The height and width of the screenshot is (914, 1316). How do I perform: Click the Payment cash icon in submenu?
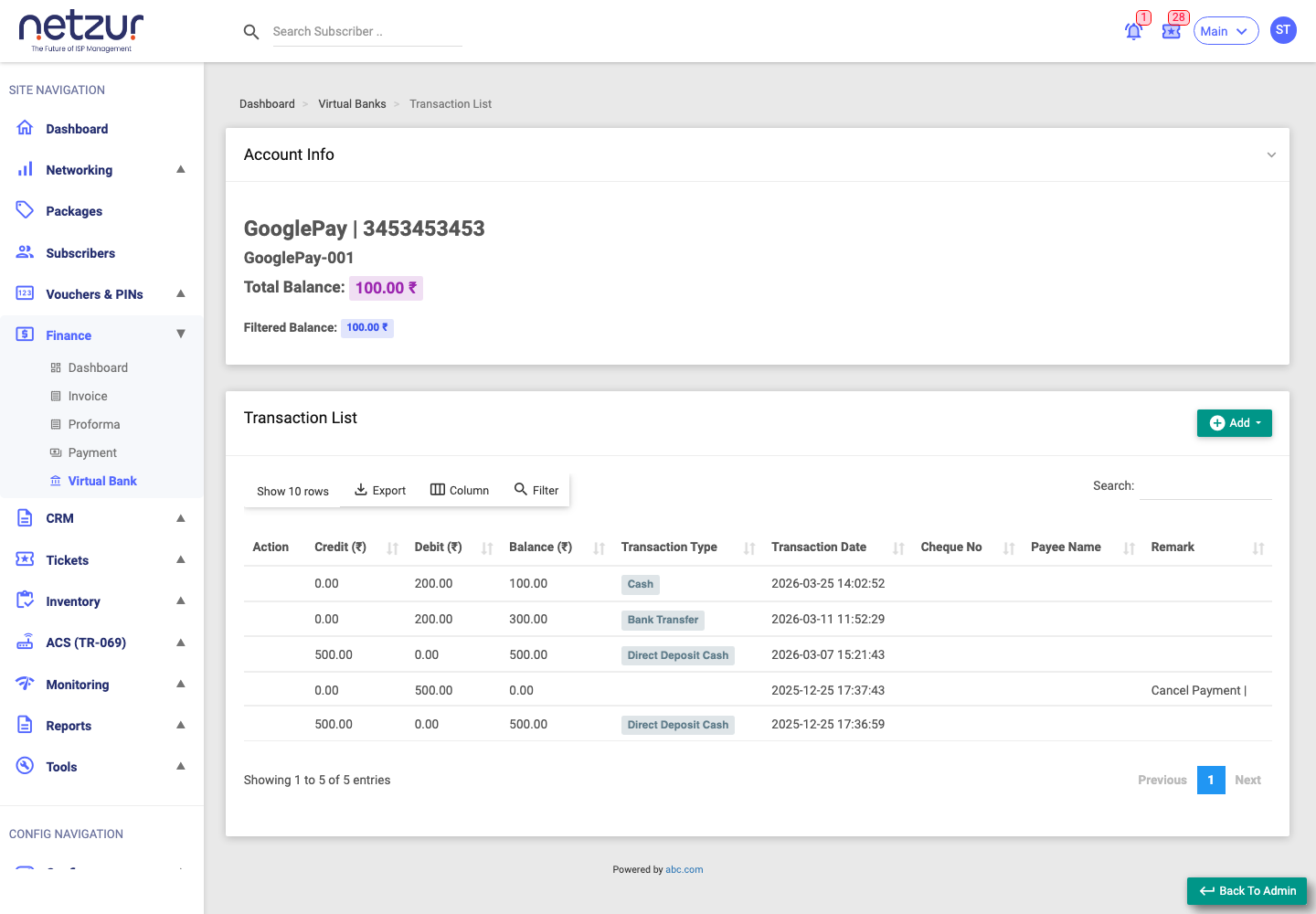click(56, 452)
